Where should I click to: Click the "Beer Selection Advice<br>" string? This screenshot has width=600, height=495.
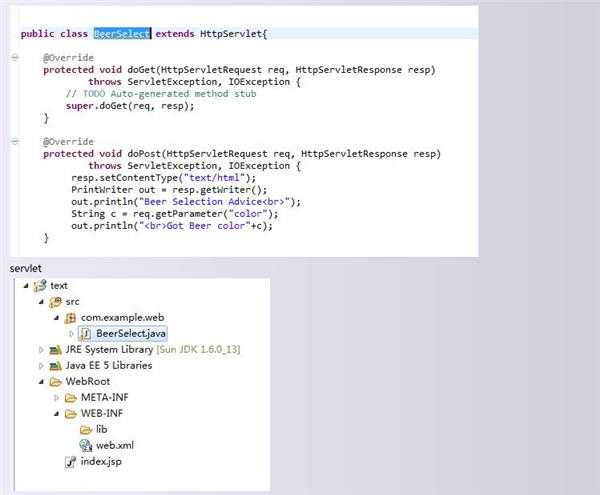tap(214, 202)
